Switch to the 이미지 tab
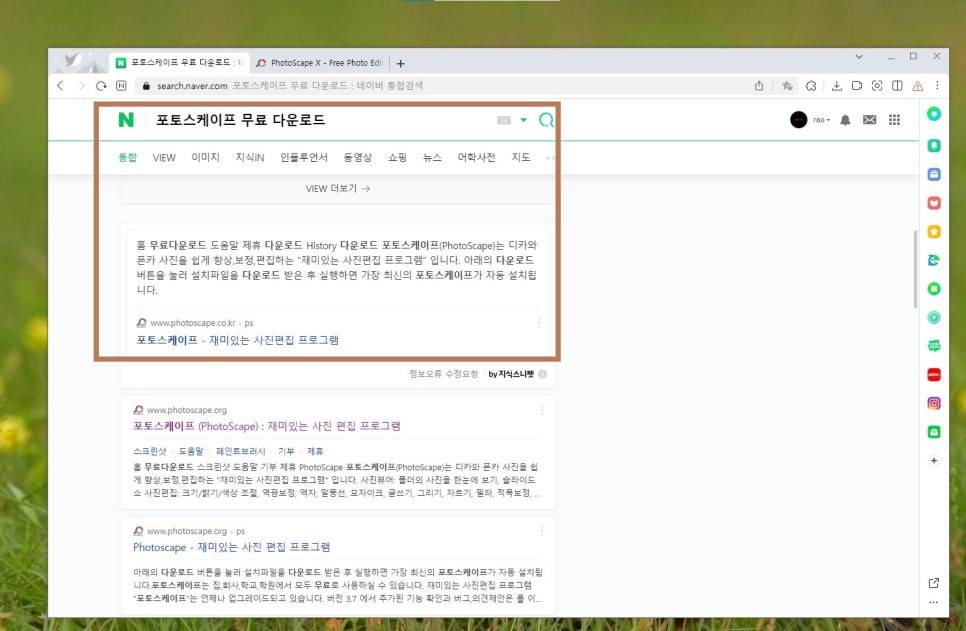Image resolution: width=966 pixels, height=631 pixels. pyautogui.click(x=205, y=157)
